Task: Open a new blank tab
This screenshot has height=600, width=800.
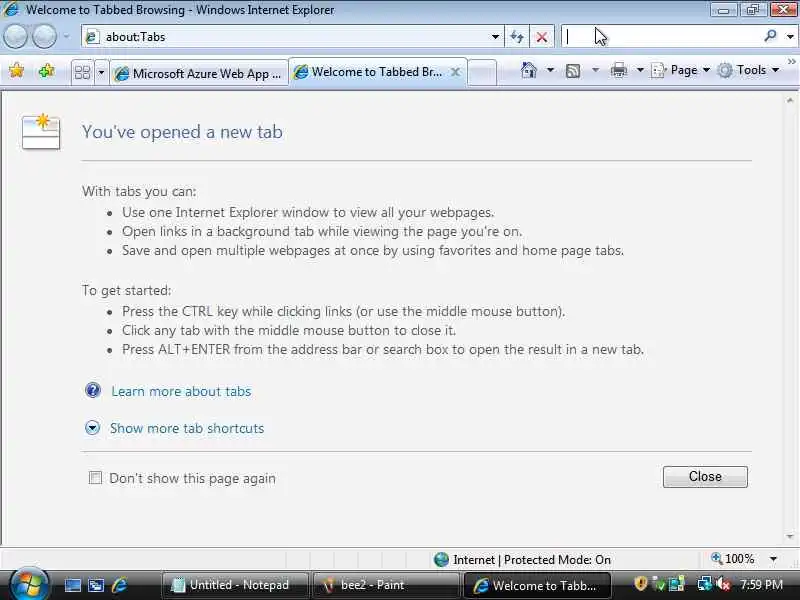Action: 482,72
